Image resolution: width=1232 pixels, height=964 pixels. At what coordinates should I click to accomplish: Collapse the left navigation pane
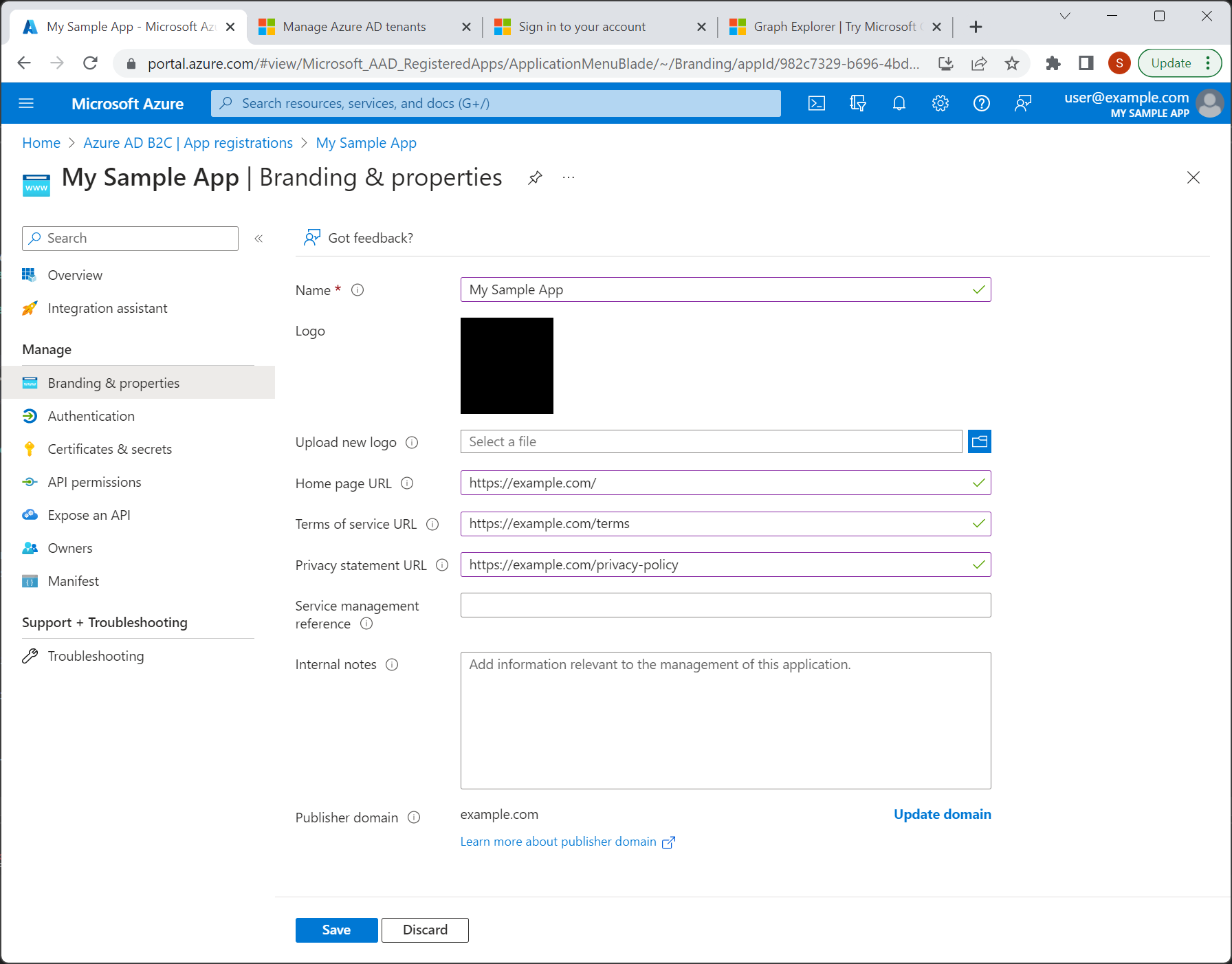259,238
